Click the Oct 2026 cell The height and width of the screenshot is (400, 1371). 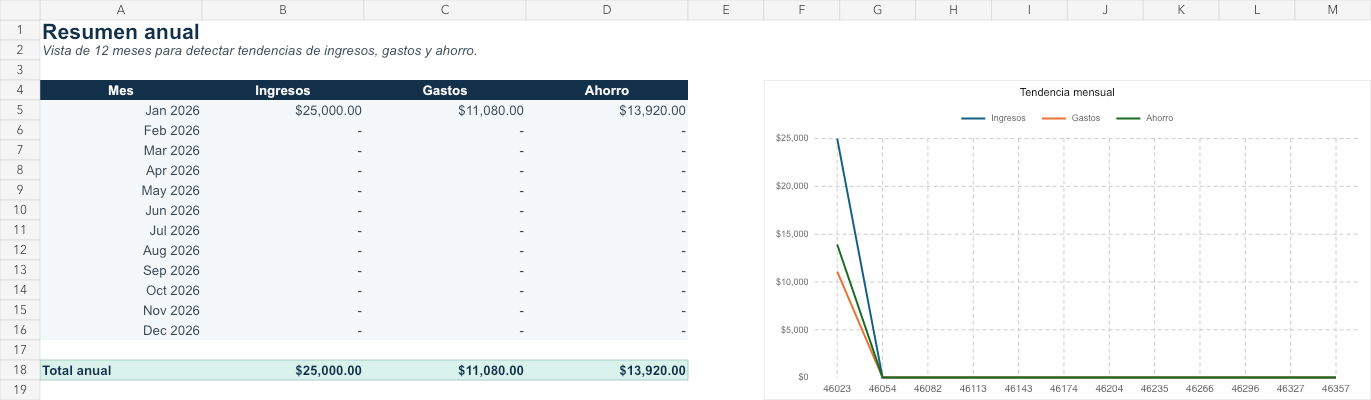(x=121, y=290)
